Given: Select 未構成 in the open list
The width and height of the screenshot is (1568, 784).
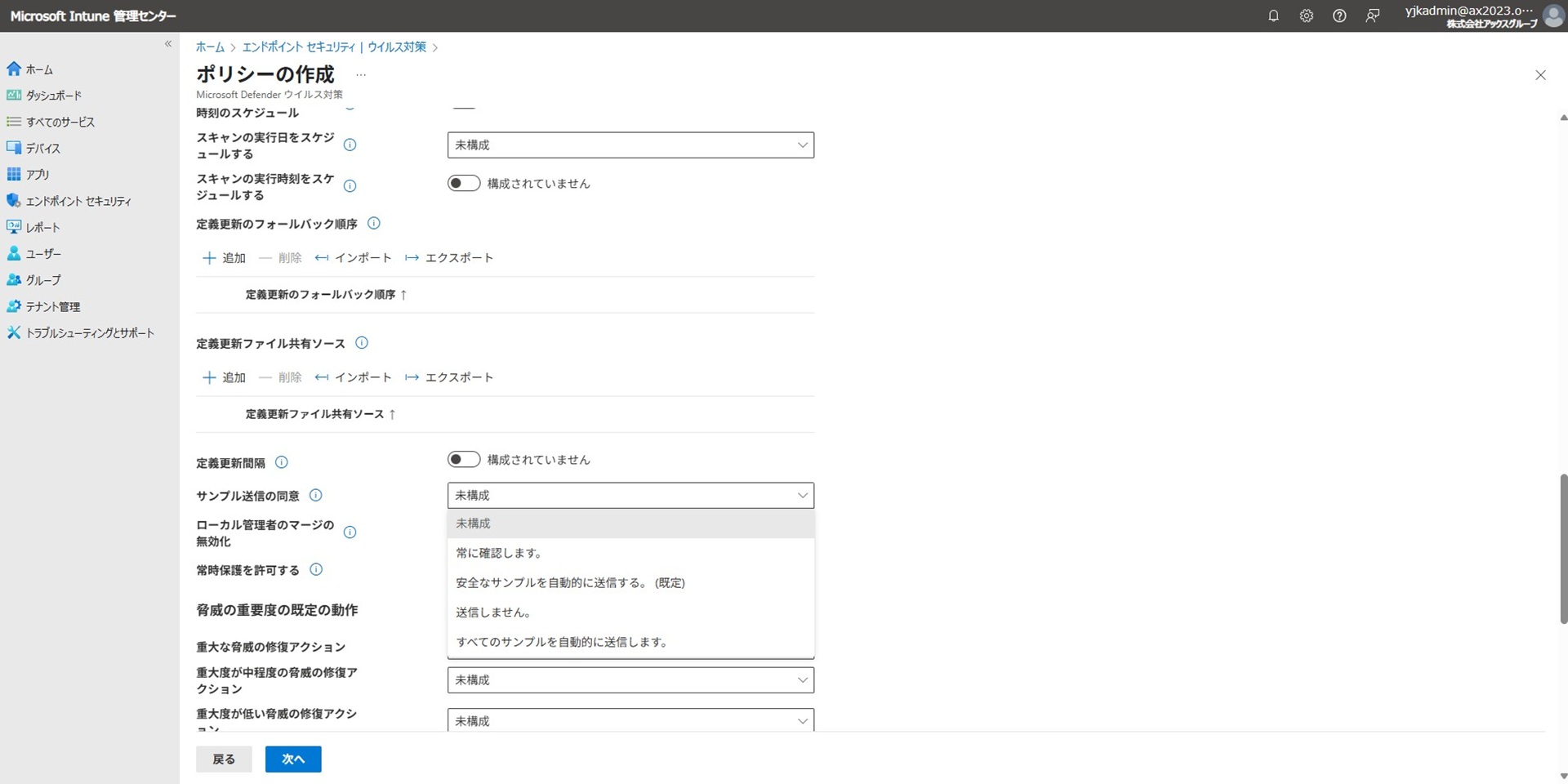Looking at the screenshot, I should [630, 523].
